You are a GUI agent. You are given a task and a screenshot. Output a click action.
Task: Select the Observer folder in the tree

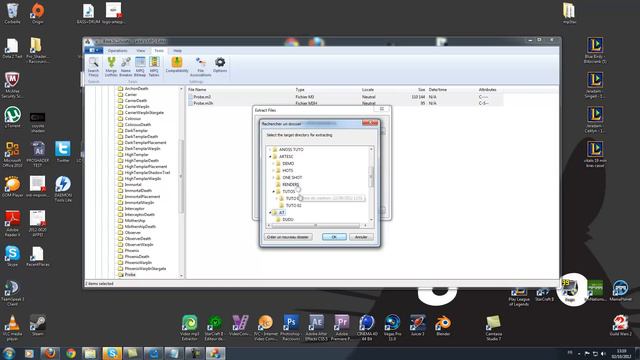point(133,232)
